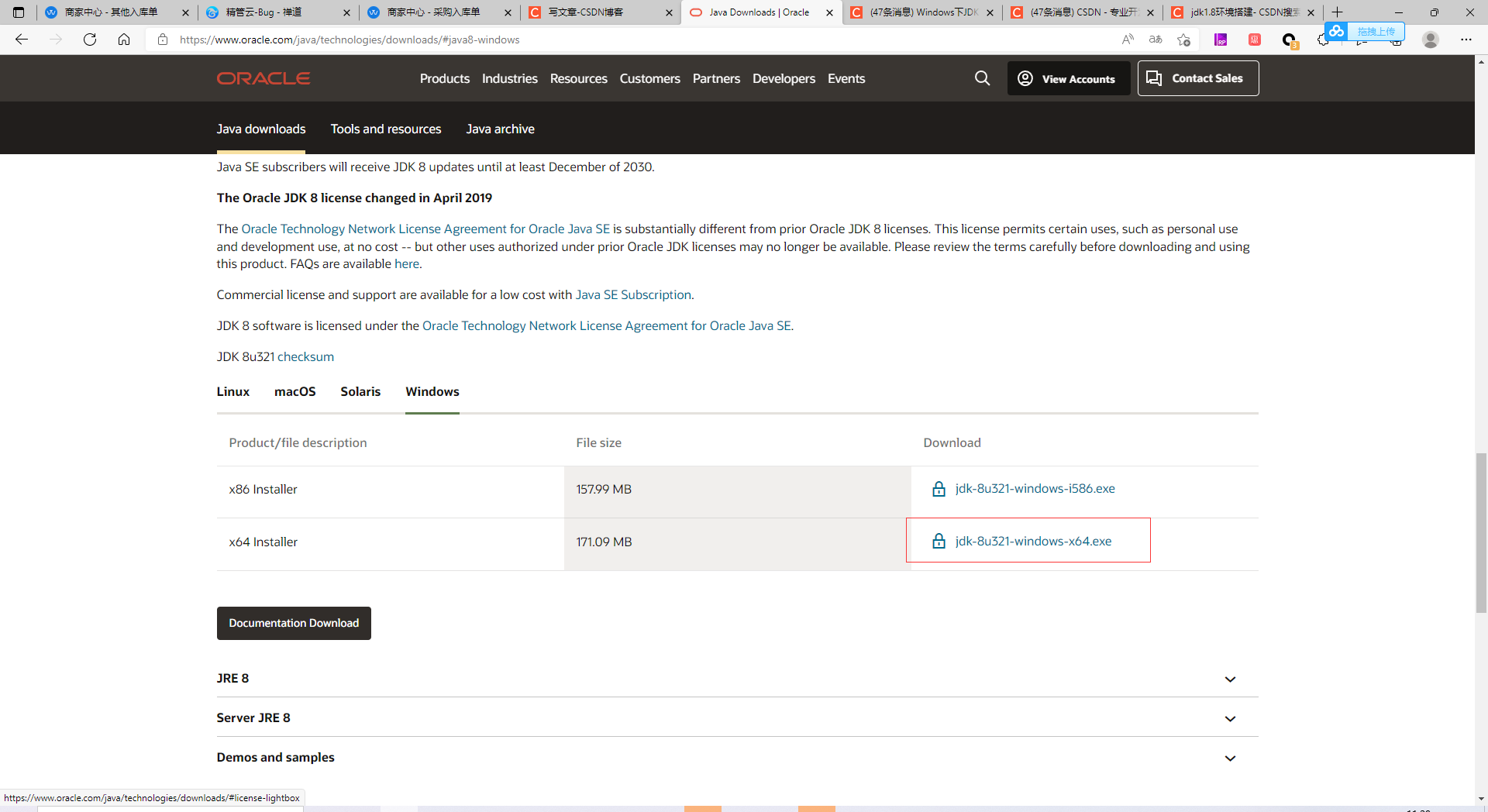Expand the Server JRE 8 section
The image size is (1488, 812).
pos(1231,718)
